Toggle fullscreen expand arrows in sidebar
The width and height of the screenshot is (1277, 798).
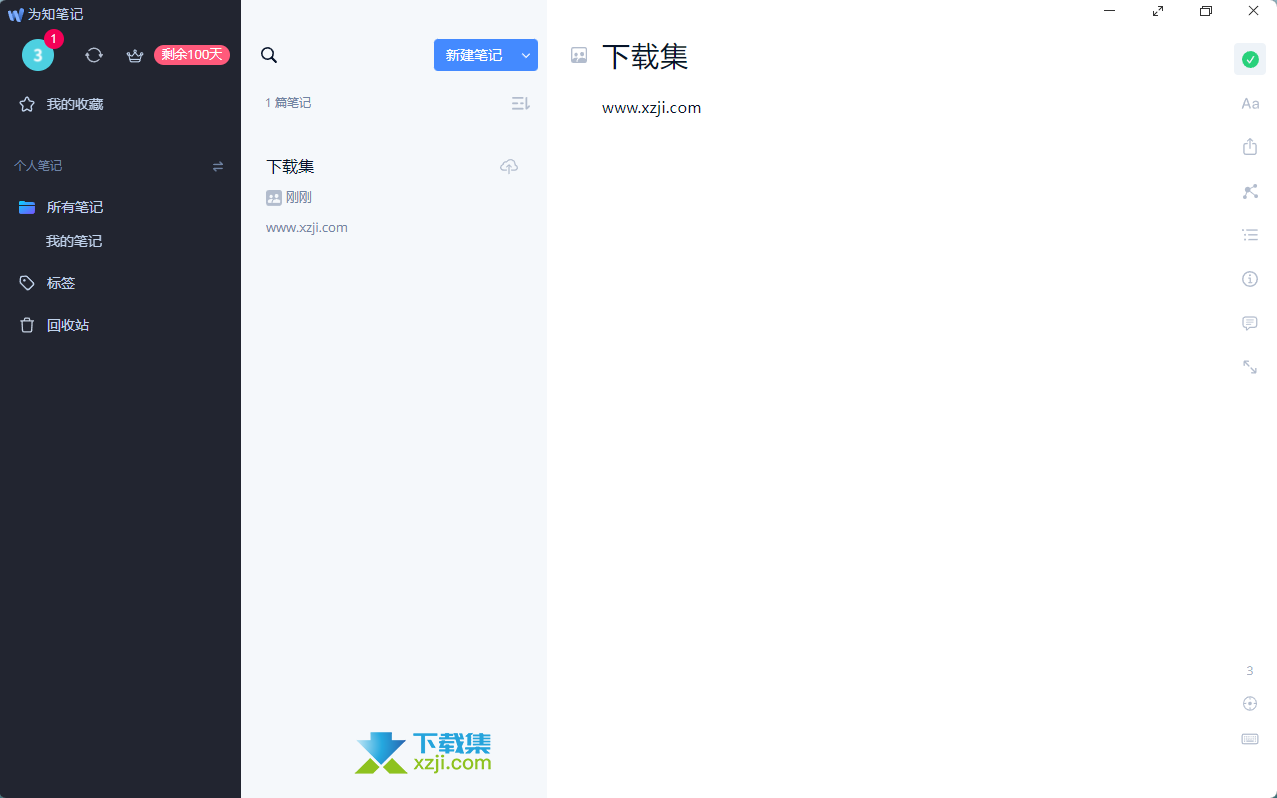[x=1250, y=367]
